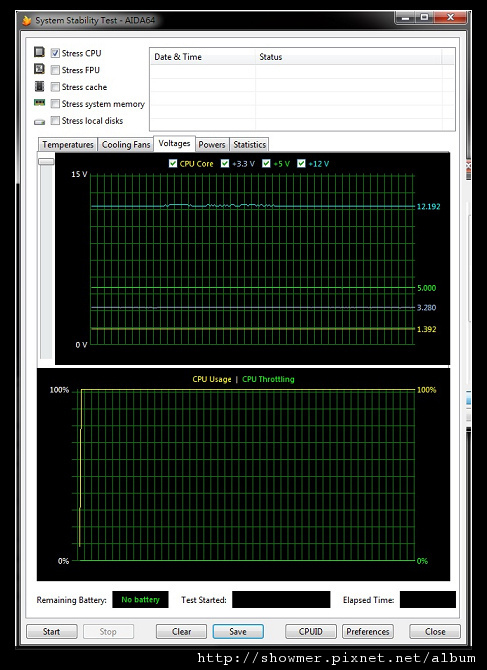Enable the Stress cache checkbox
The image size is (487, 670).
[x=55, y=87]
